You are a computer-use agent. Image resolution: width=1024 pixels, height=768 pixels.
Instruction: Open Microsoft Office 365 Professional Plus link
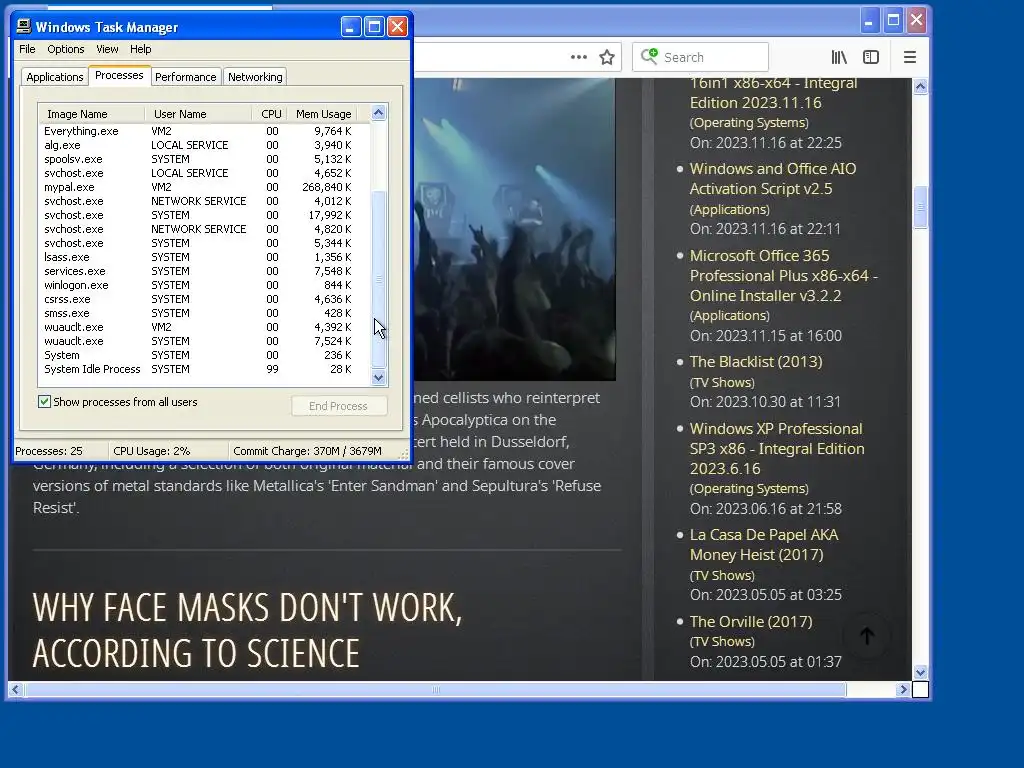(x=784, y=276)
